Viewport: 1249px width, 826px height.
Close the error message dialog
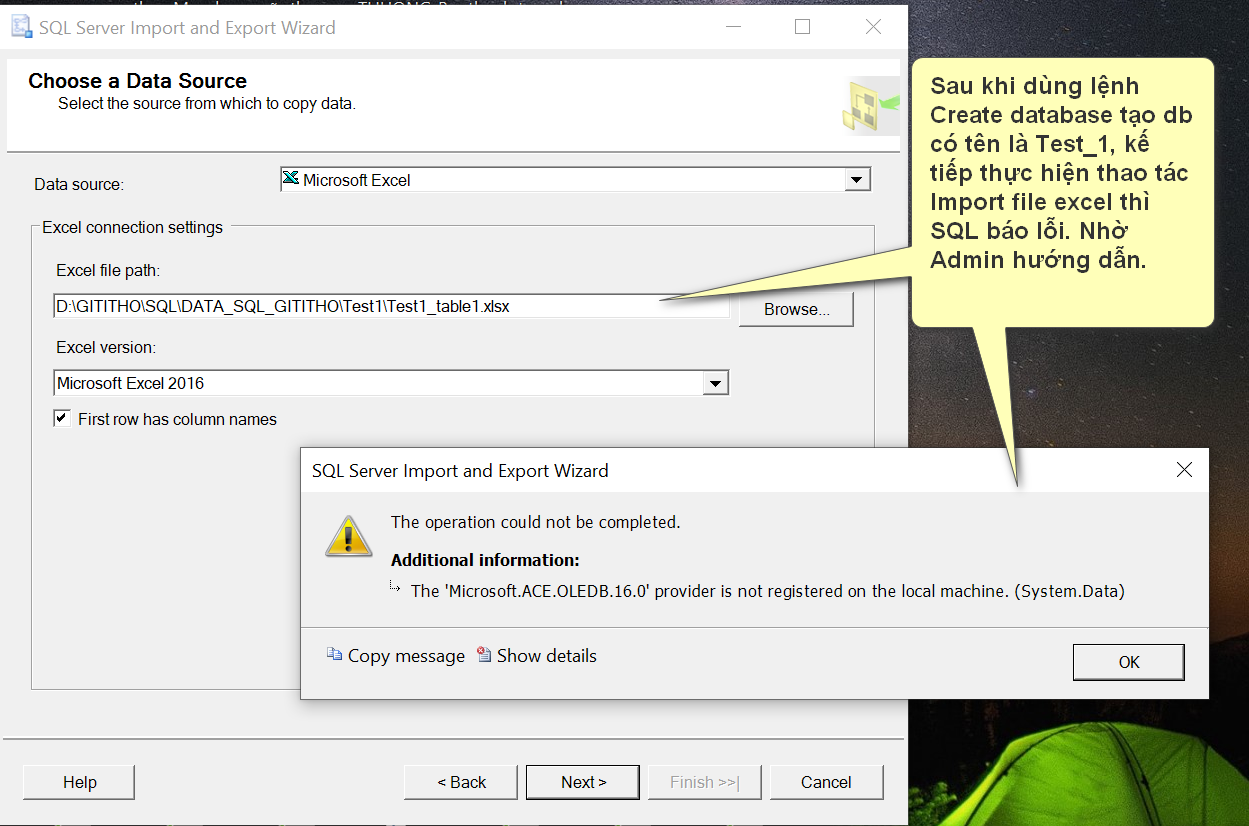point(1184,470)
